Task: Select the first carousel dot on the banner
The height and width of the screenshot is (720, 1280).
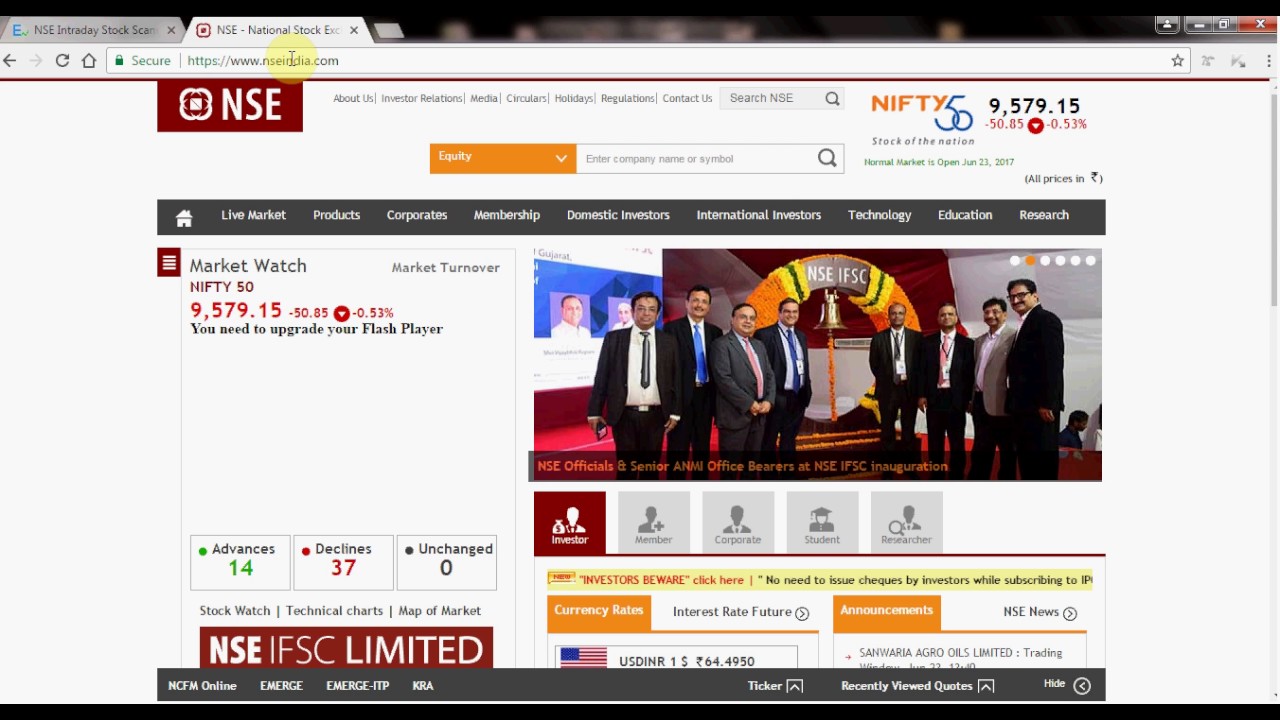Action: [1015, 261]
